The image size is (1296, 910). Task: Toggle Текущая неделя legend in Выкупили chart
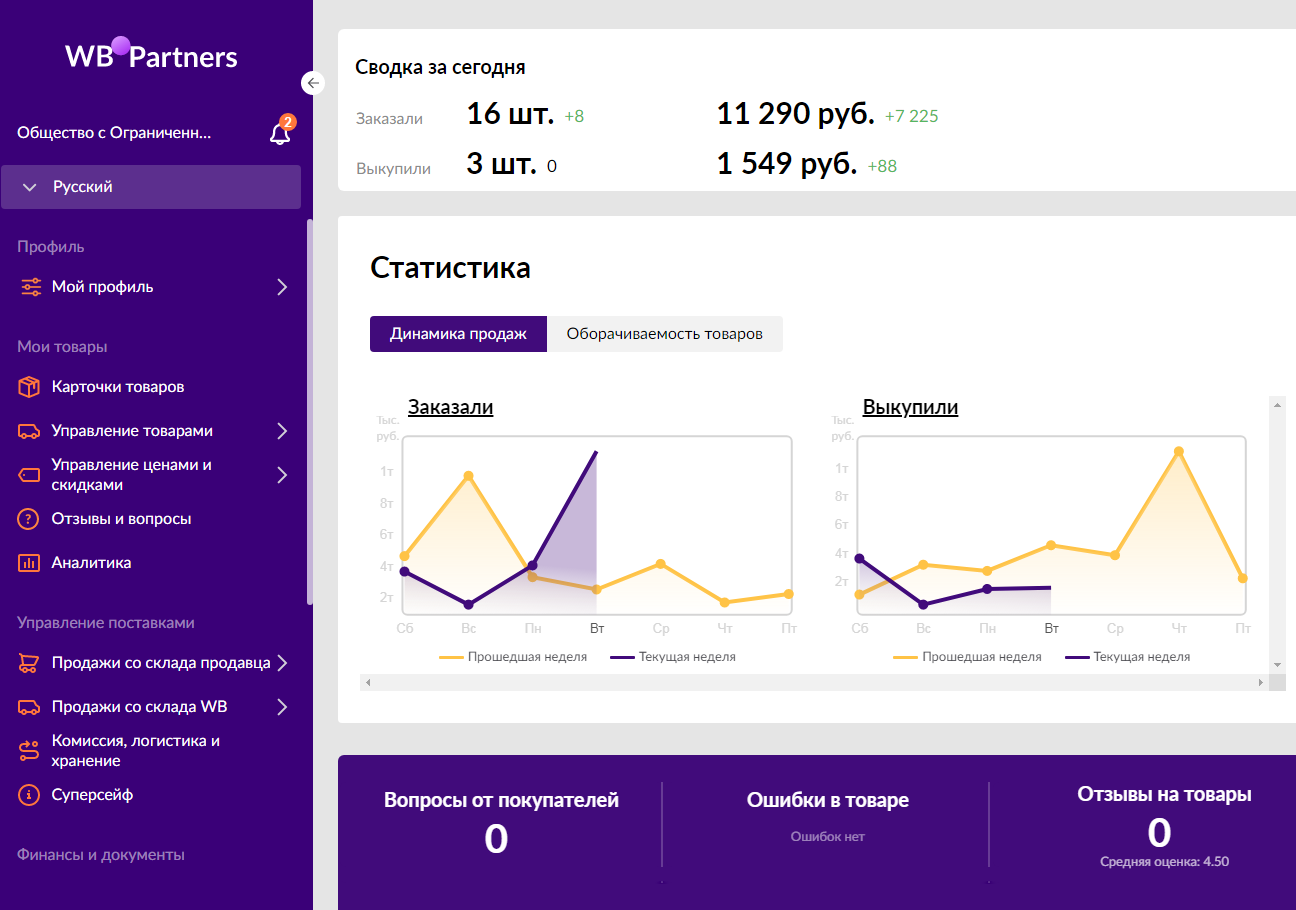1128,657
